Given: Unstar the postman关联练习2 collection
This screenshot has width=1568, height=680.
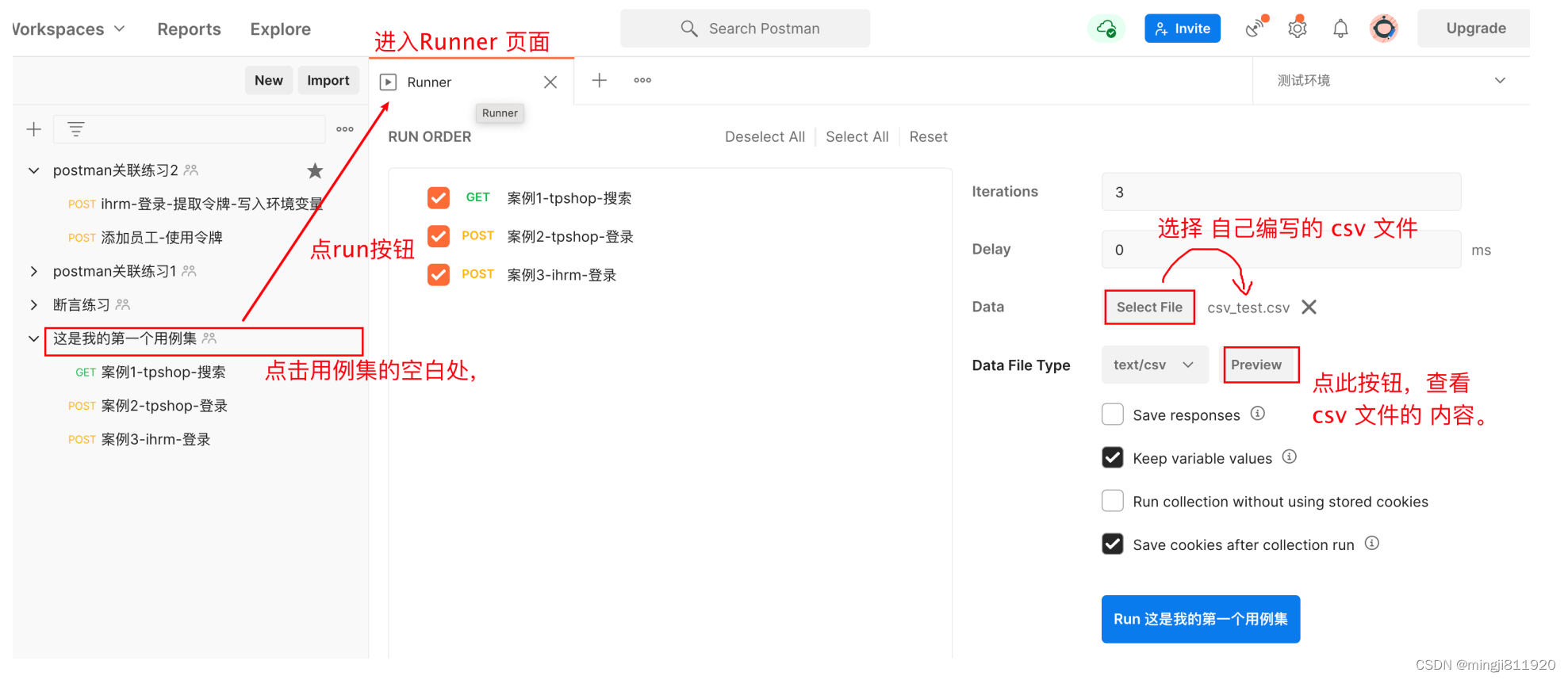Looking at the screenshot, I should [315, 170].
